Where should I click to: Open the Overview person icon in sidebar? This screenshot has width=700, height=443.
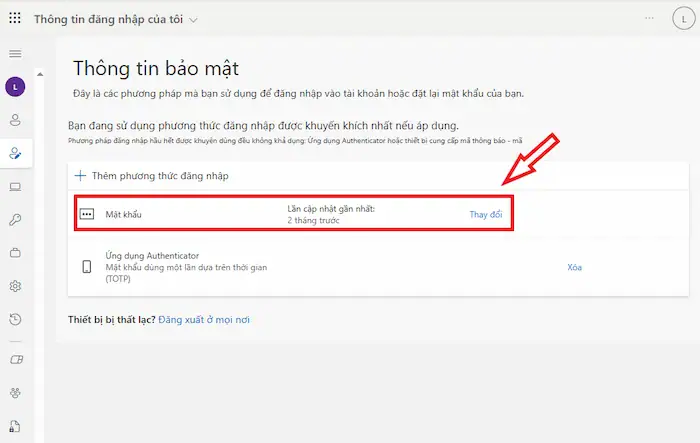tap(15, 120)
